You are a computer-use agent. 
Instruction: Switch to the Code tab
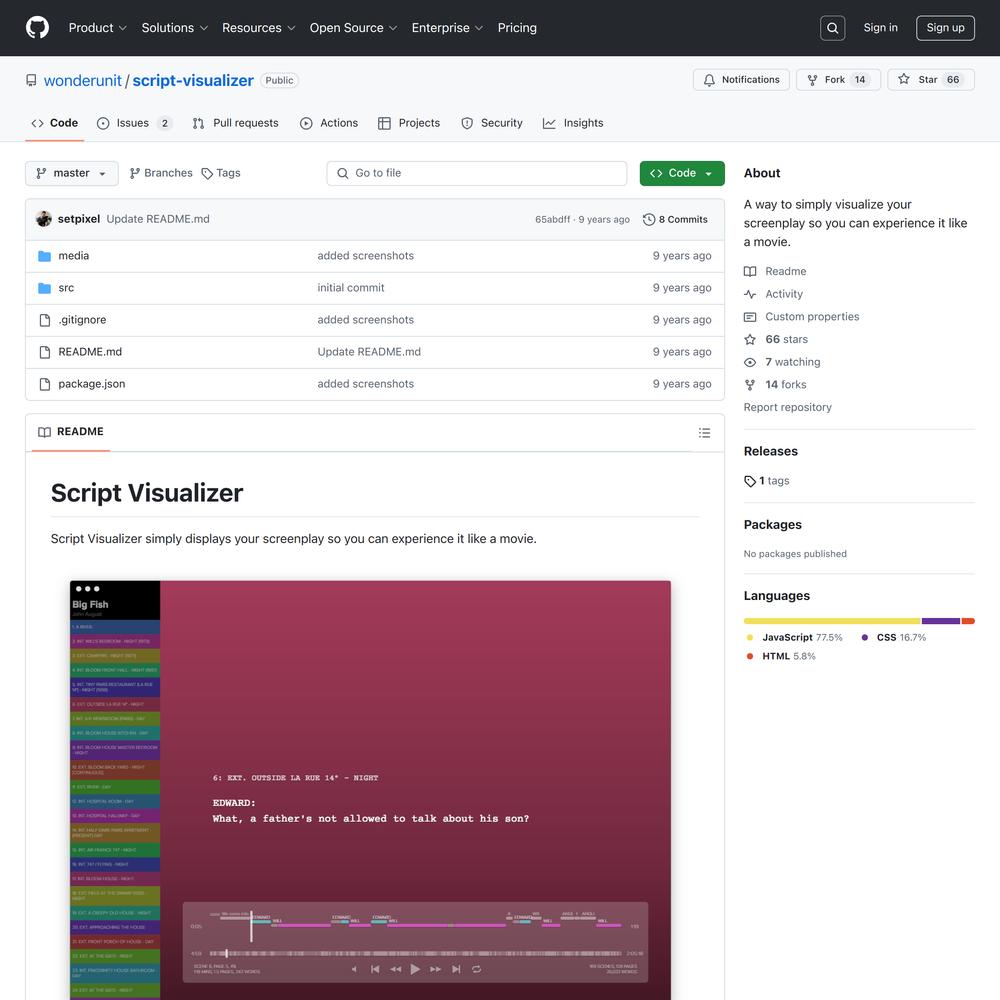coord(55,123)
